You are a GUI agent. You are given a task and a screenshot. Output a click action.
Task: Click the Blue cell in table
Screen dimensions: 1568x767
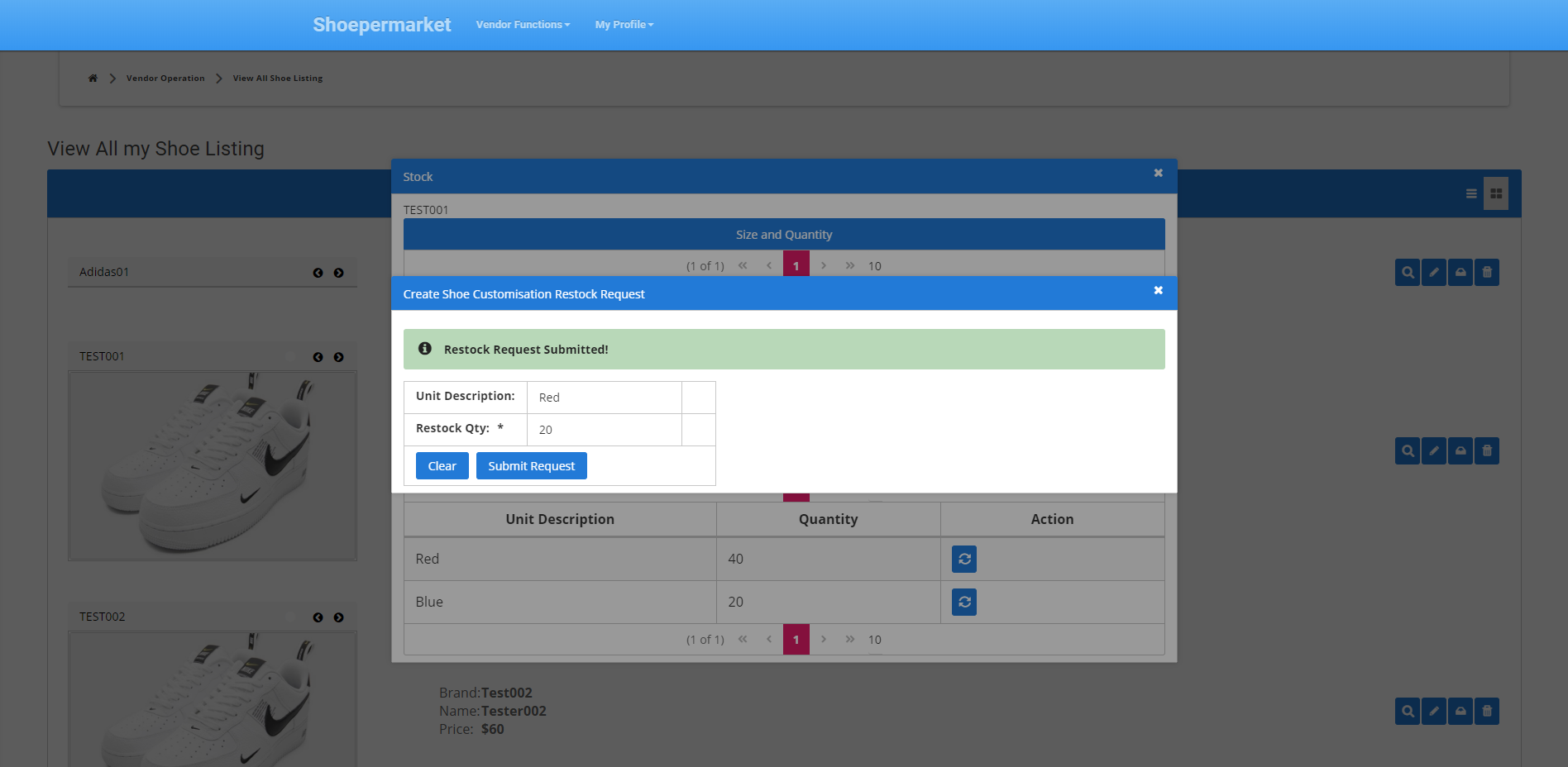click(560, 602)
